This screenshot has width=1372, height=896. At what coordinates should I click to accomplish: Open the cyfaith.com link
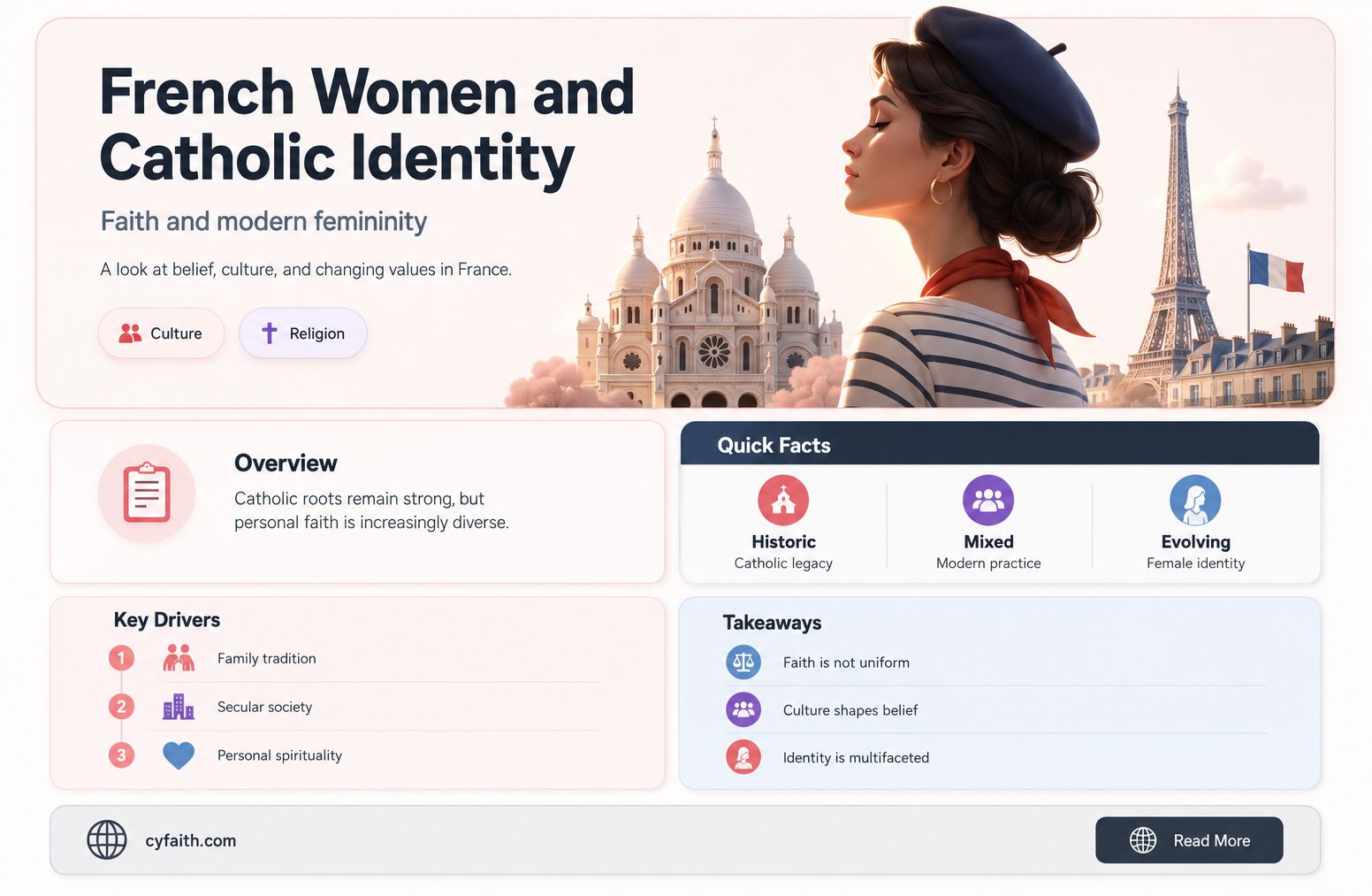tap(190, 840)
